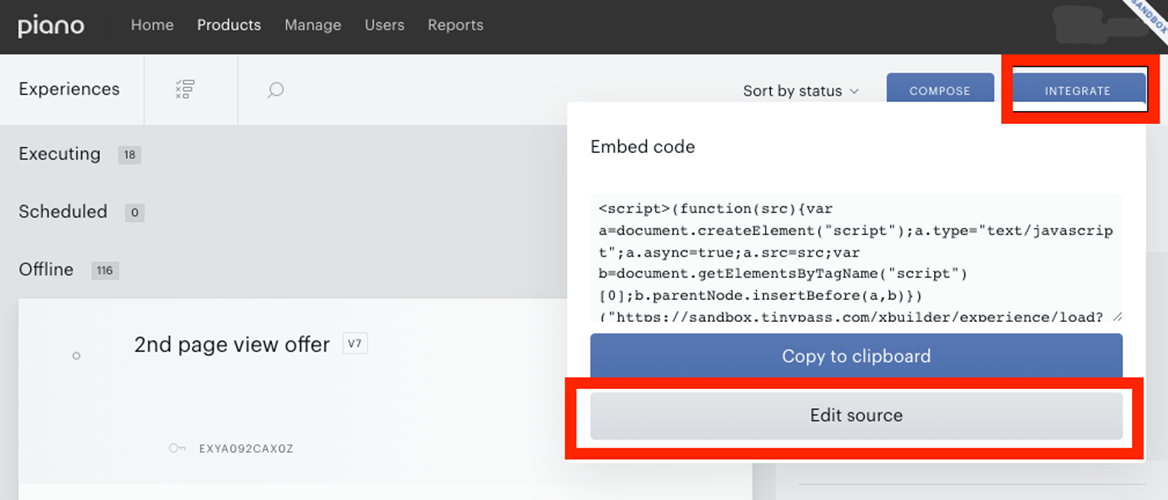Viewport: 1168px width, 500px height.
Task: Click inside the embed code text area
Action: coord(857,260)
